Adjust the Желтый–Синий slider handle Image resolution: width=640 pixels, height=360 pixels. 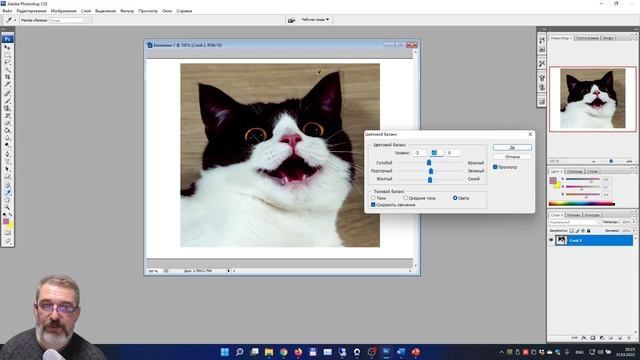[x=430, y=179]
